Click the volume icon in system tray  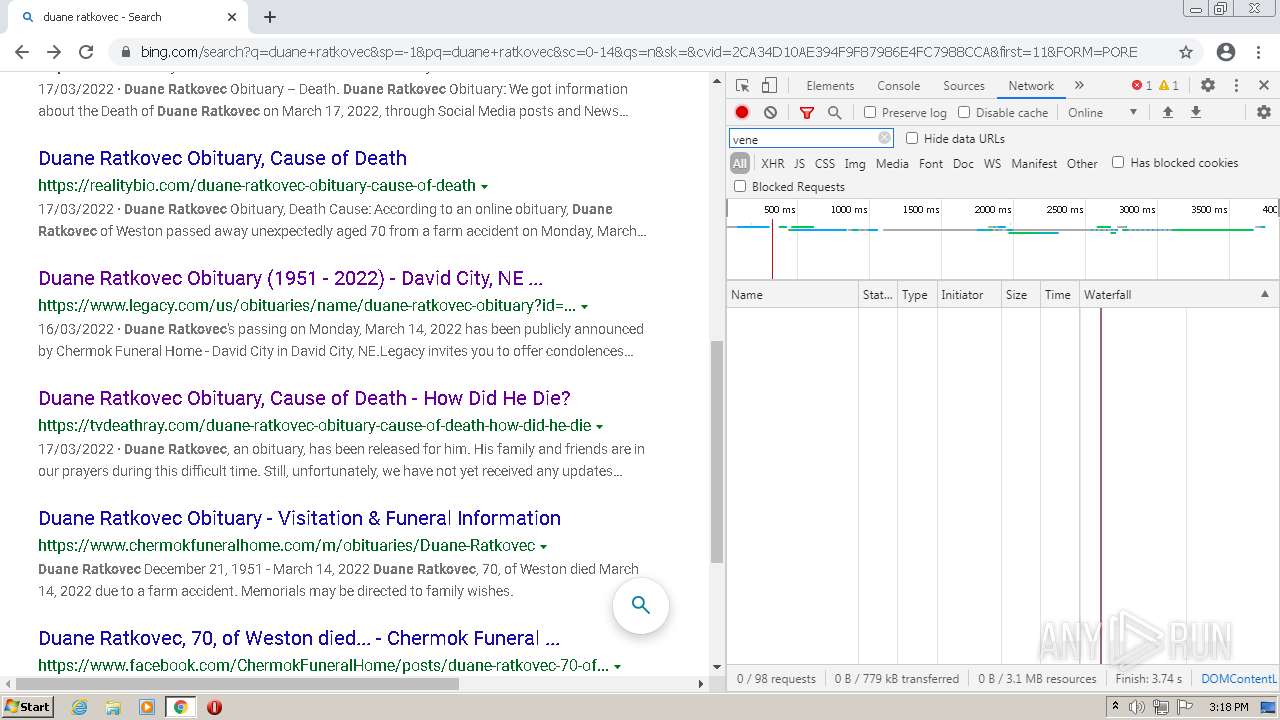(1137, 707)
